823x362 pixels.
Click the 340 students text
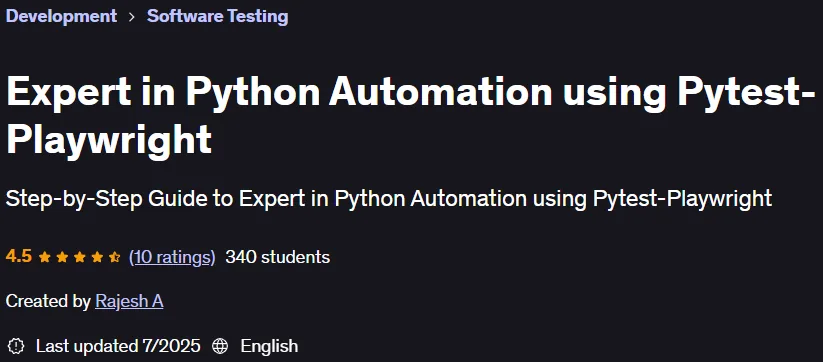pyautogui.click(x=278, y=257)
